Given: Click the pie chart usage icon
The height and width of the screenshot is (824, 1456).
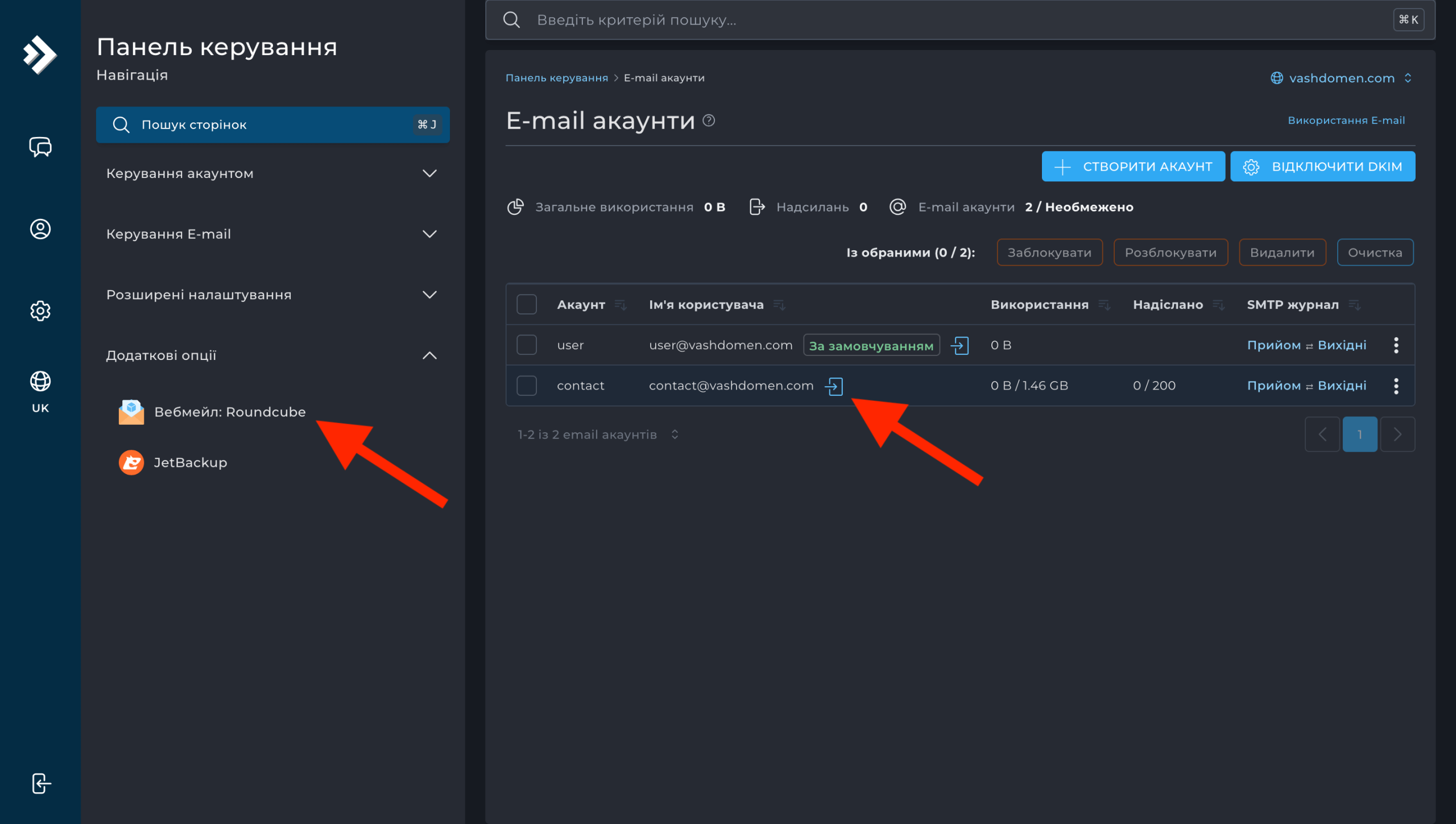Looking at the screenshot, I should pos(515,207).
